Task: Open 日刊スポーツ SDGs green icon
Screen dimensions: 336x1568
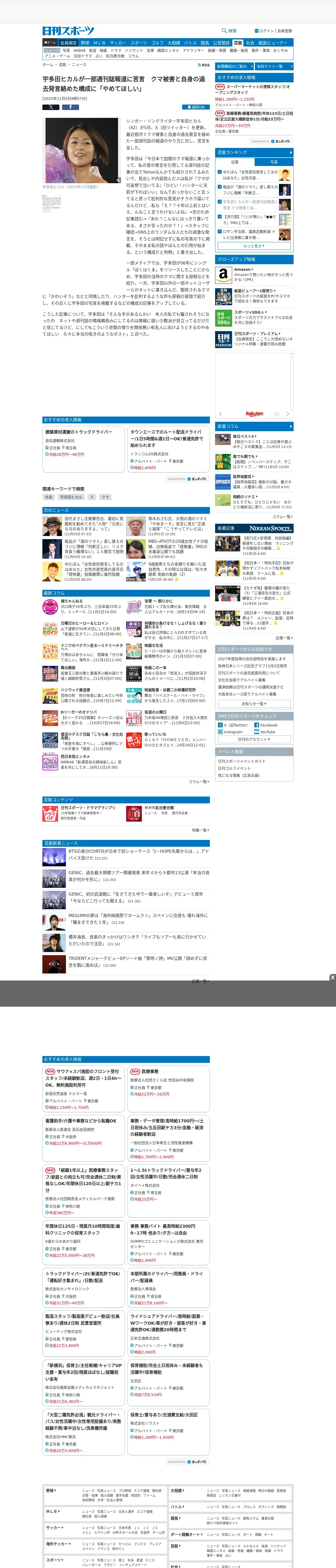Action: point(223,318)
